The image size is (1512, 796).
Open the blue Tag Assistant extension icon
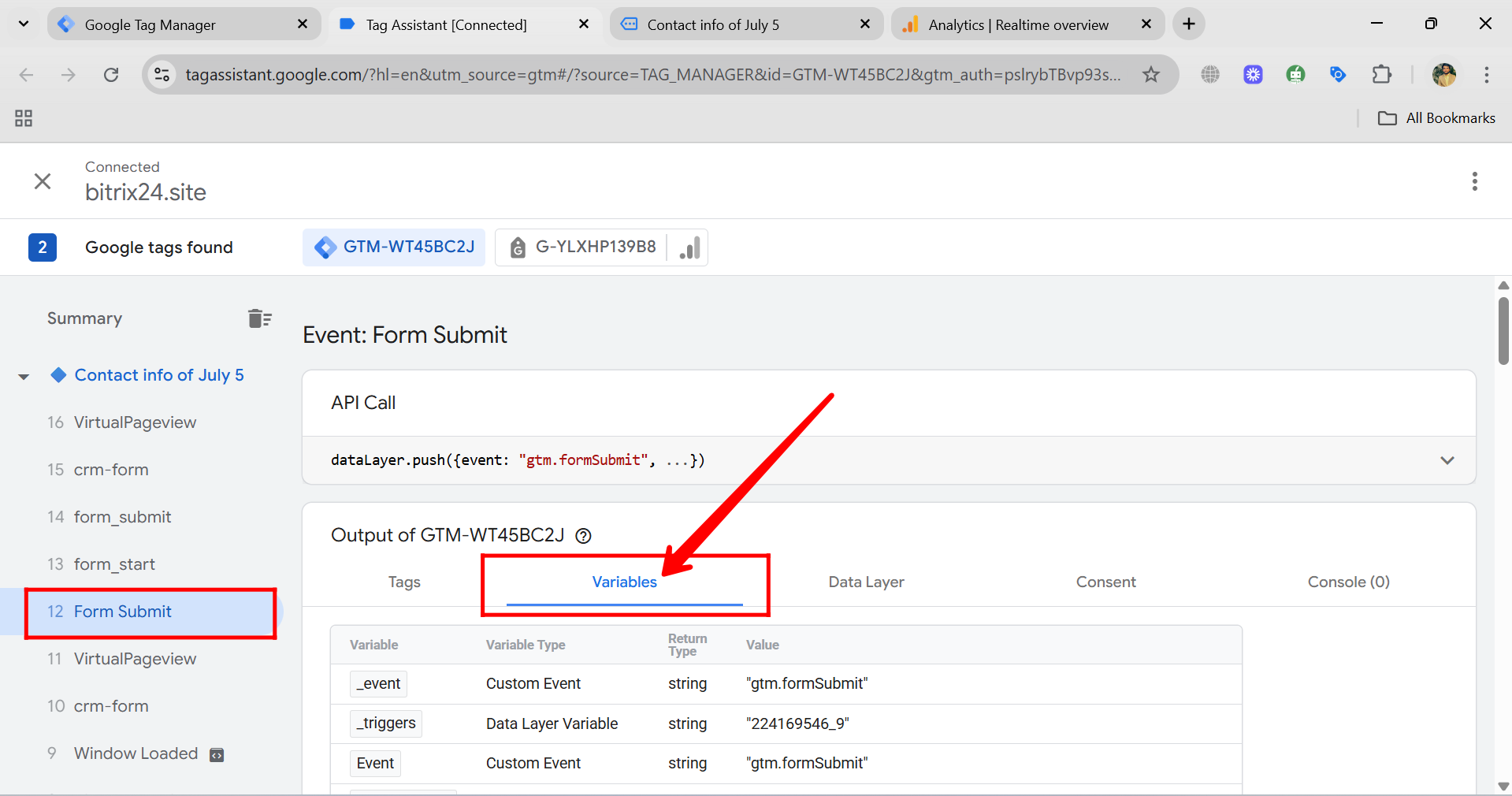1338,75
